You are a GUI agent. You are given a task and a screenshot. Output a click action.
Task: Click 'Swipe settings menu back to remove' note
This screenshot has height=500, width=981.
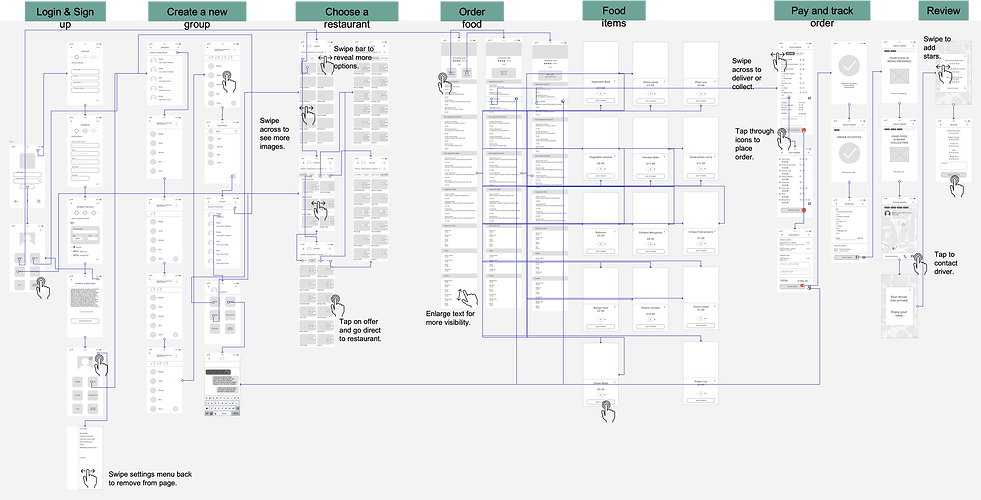tap(150, 479)
